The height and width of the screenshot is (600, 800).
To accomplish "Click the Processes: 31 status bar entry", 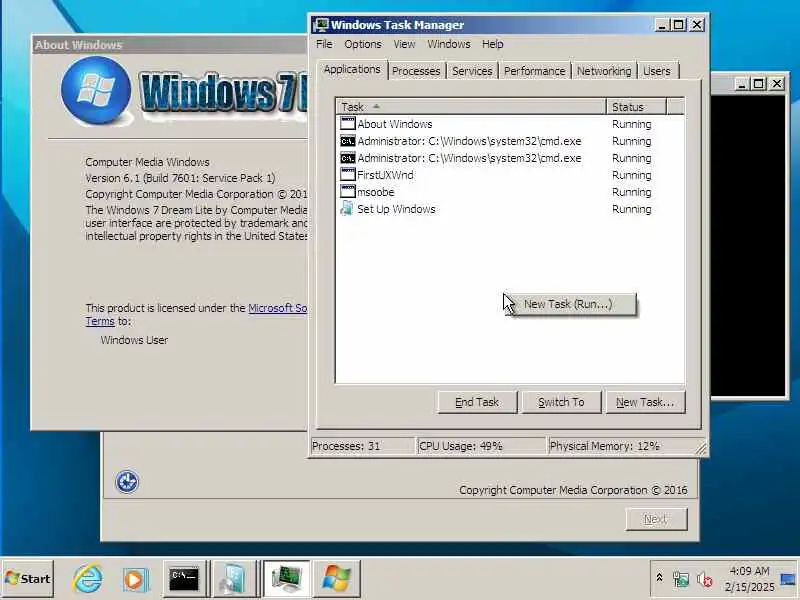I will [x=362, y=446].
